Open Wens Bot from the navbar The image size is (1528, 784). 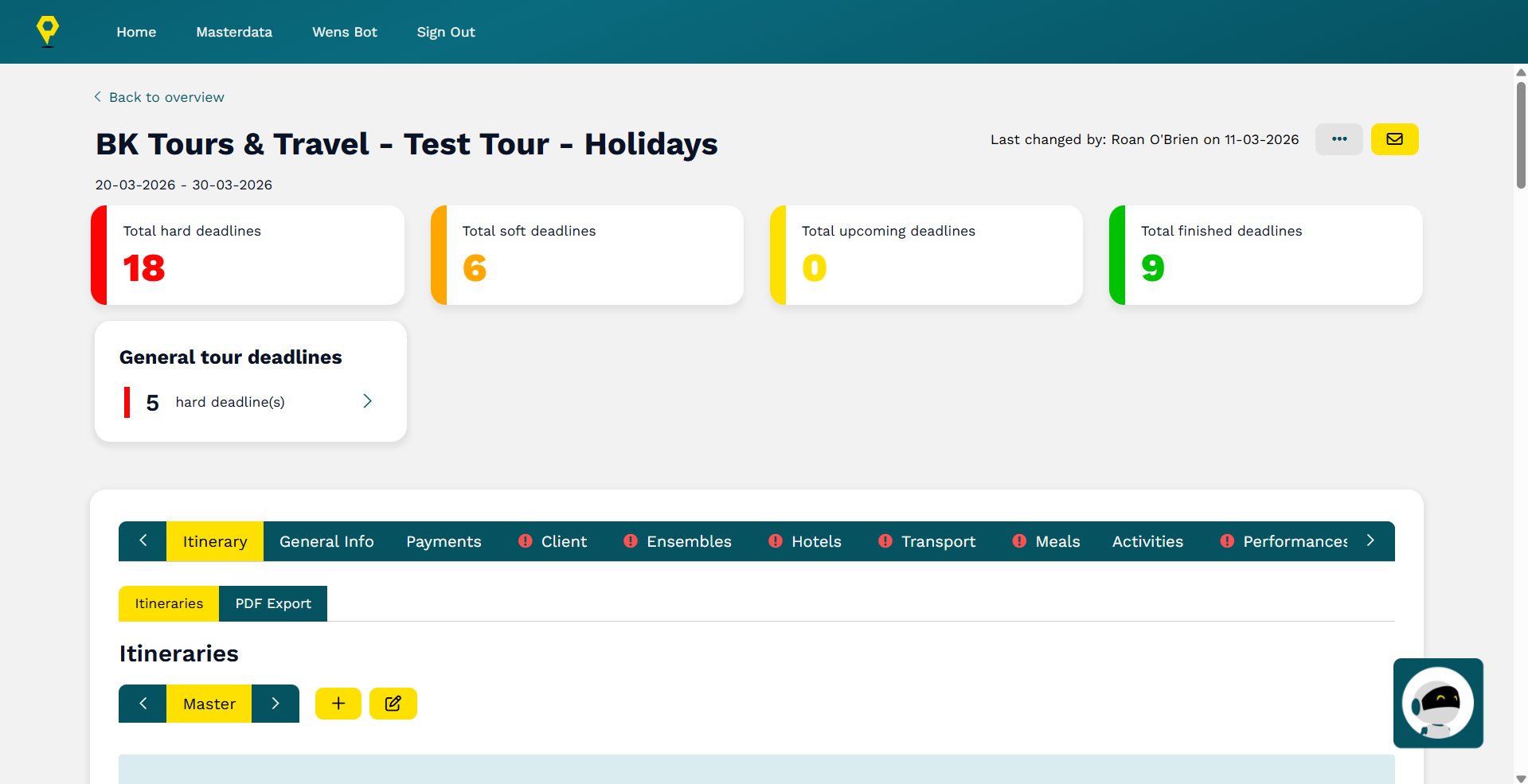click(x=345, y=32)
